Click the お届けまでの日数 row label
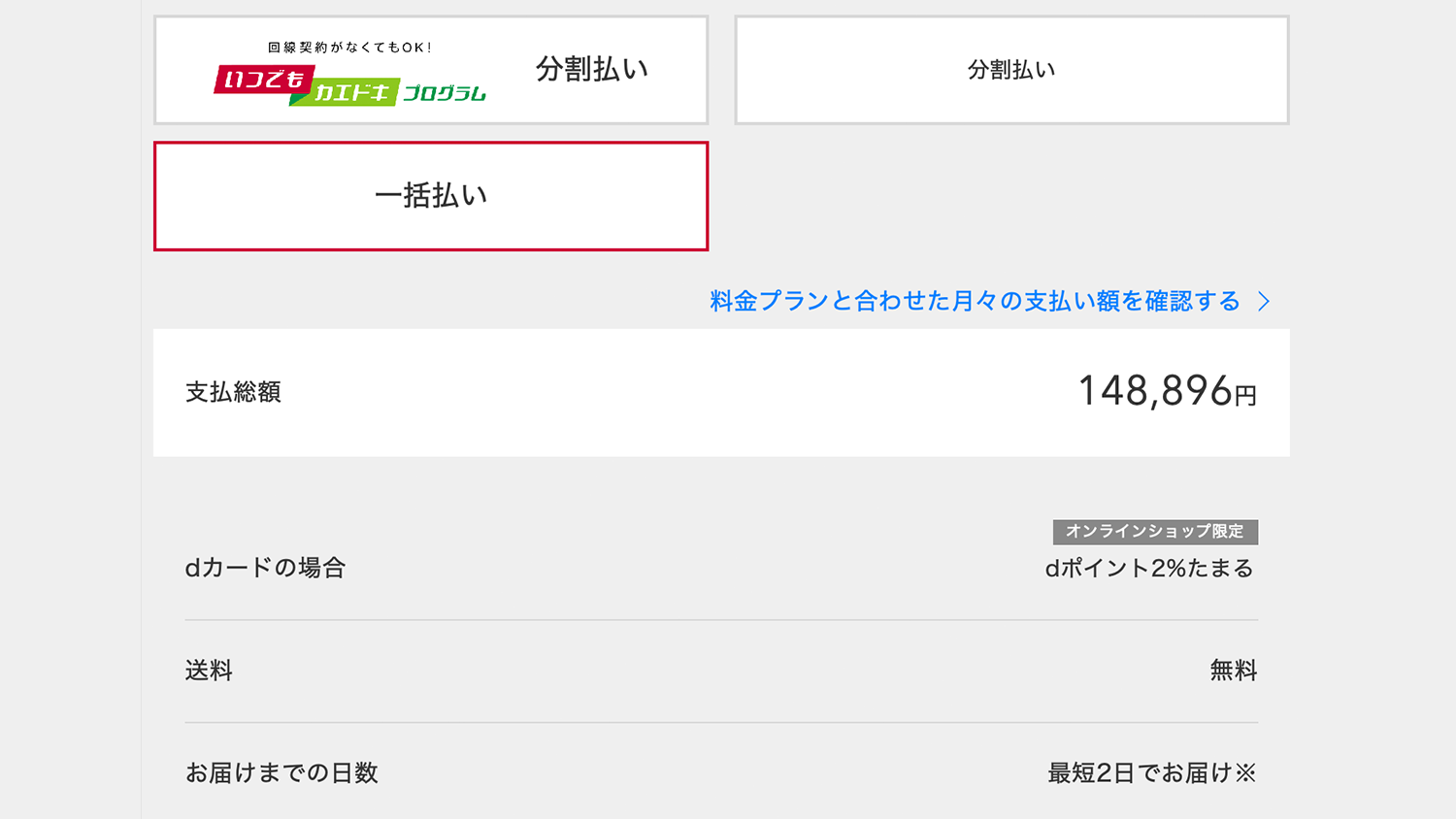This screenshot has height=819, width=1456. pos(281,773)
